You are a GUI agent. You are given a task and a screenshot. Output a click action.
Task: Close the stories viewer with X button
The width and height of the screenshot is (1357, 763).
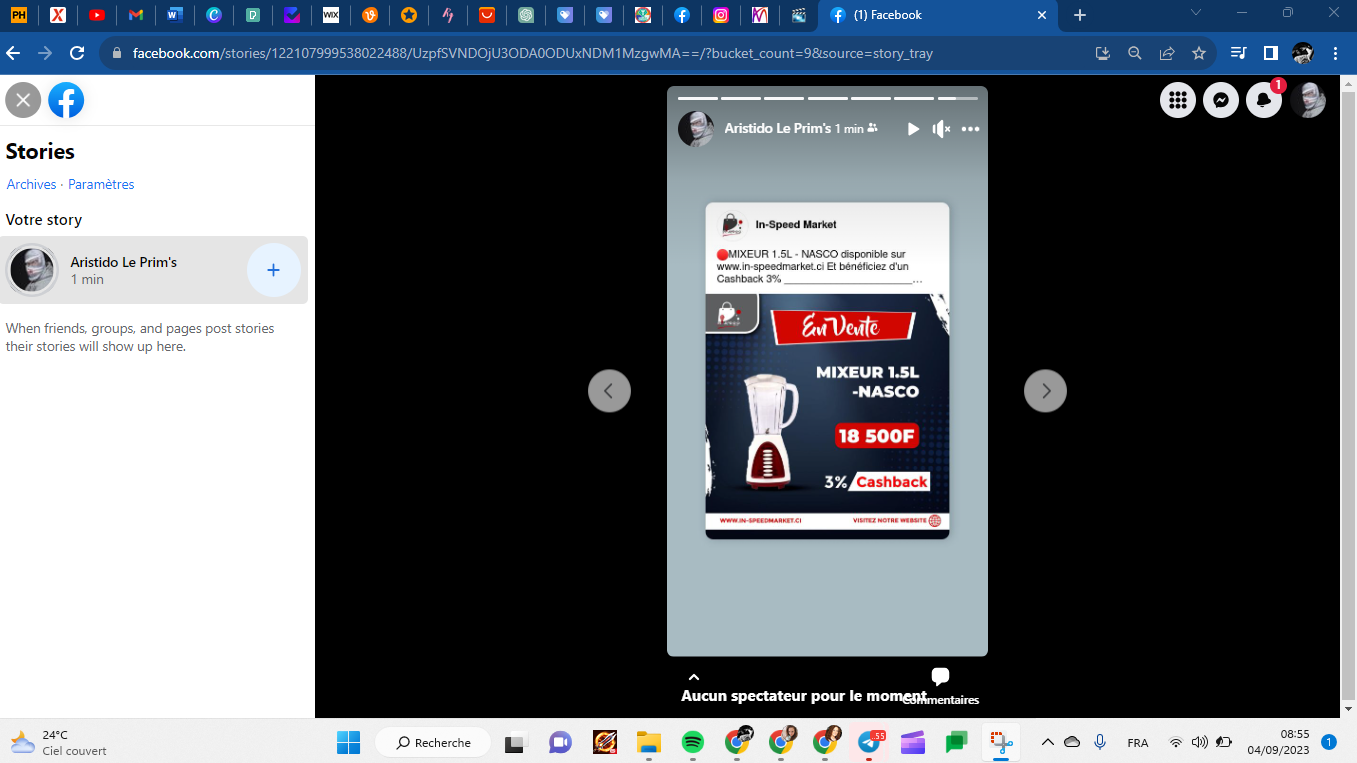23,100
